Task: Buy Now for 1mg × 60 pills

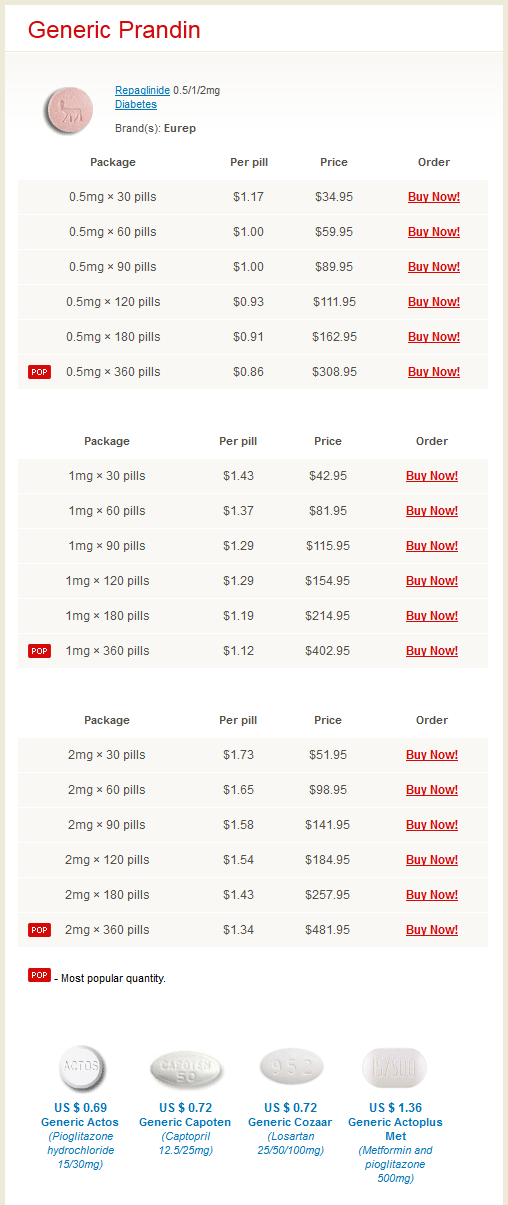Action: coord(432,511)
